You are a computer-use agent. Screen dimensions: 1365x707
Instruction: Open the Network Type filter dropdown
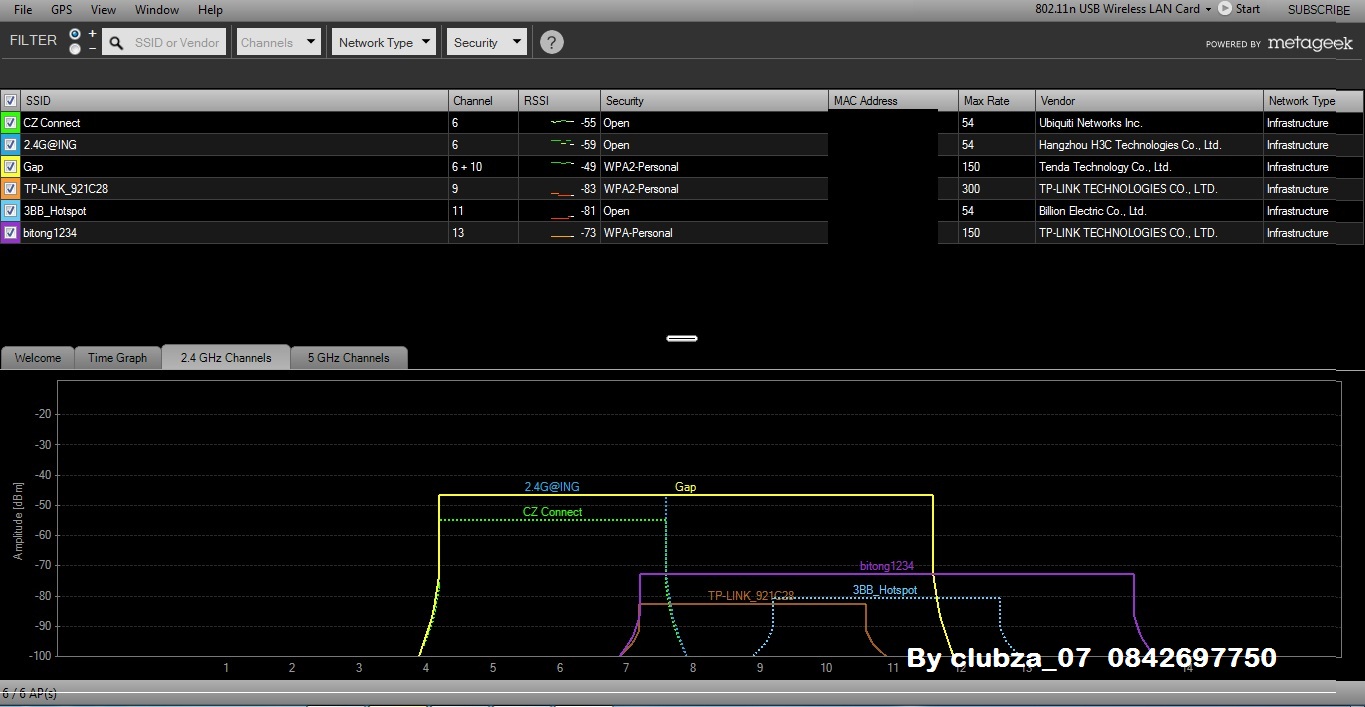coord(384,42)
